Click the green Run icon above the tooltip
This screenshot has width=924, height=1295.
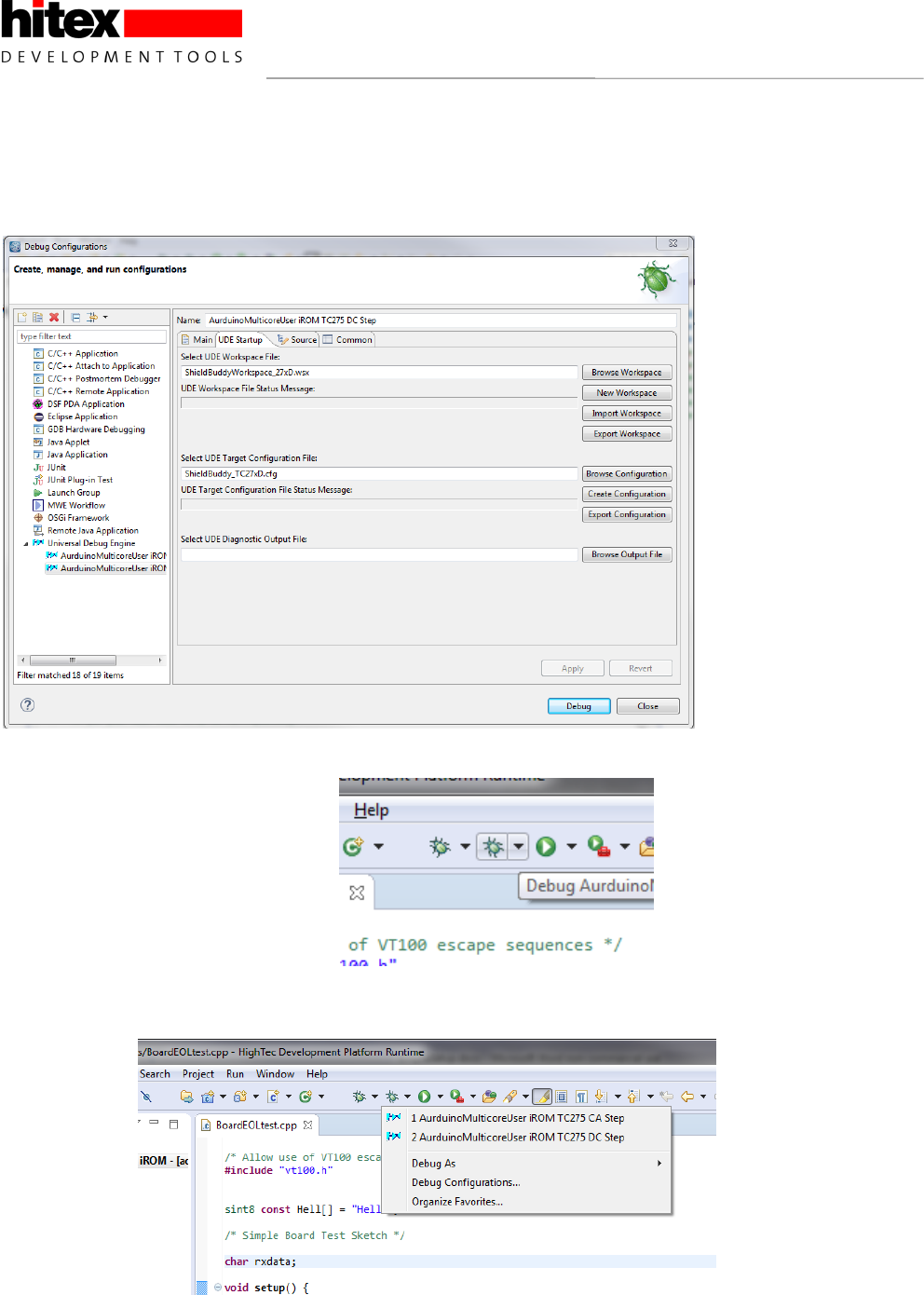pyautogui.click(x=547, y=847)
